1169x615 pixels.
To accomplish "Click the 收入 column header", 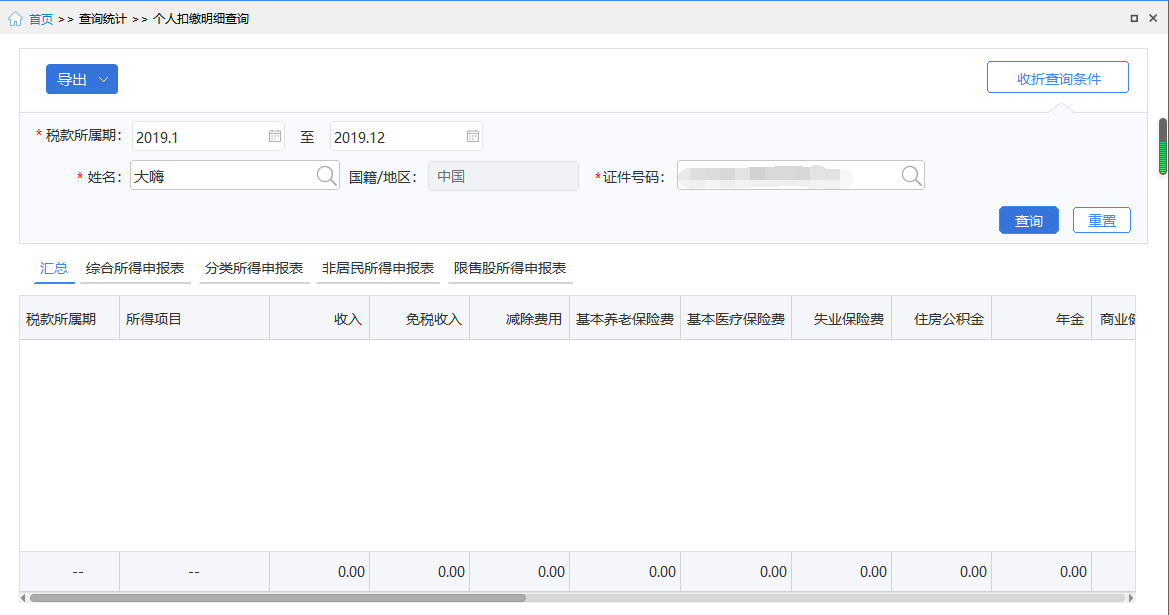I will pyautogui.click(x=320, y=319).
